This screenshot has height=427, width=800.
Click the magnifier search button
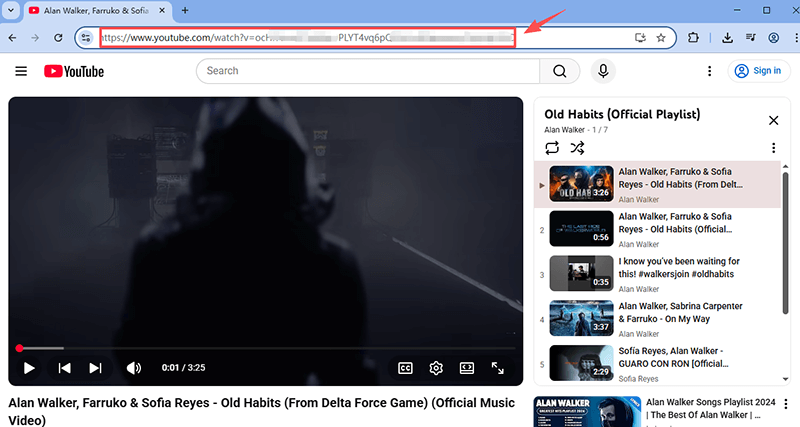coord(560,71)
